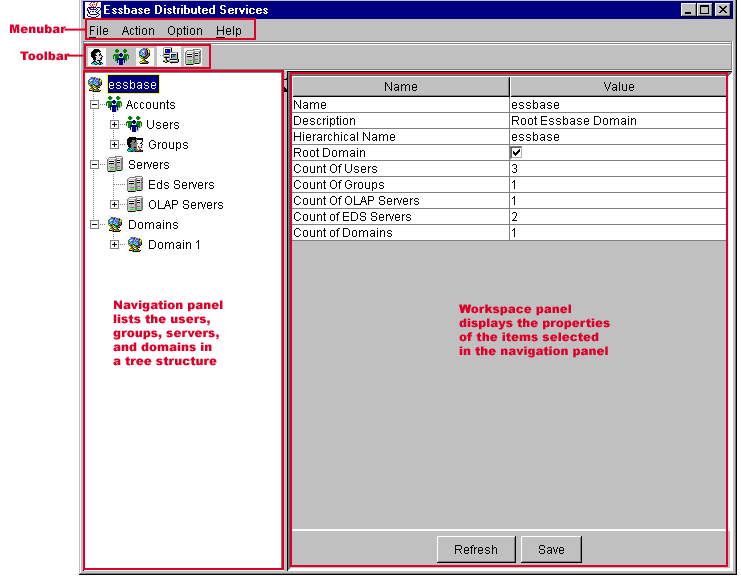
Task: Open the Option menu
Action: [185, 31]
